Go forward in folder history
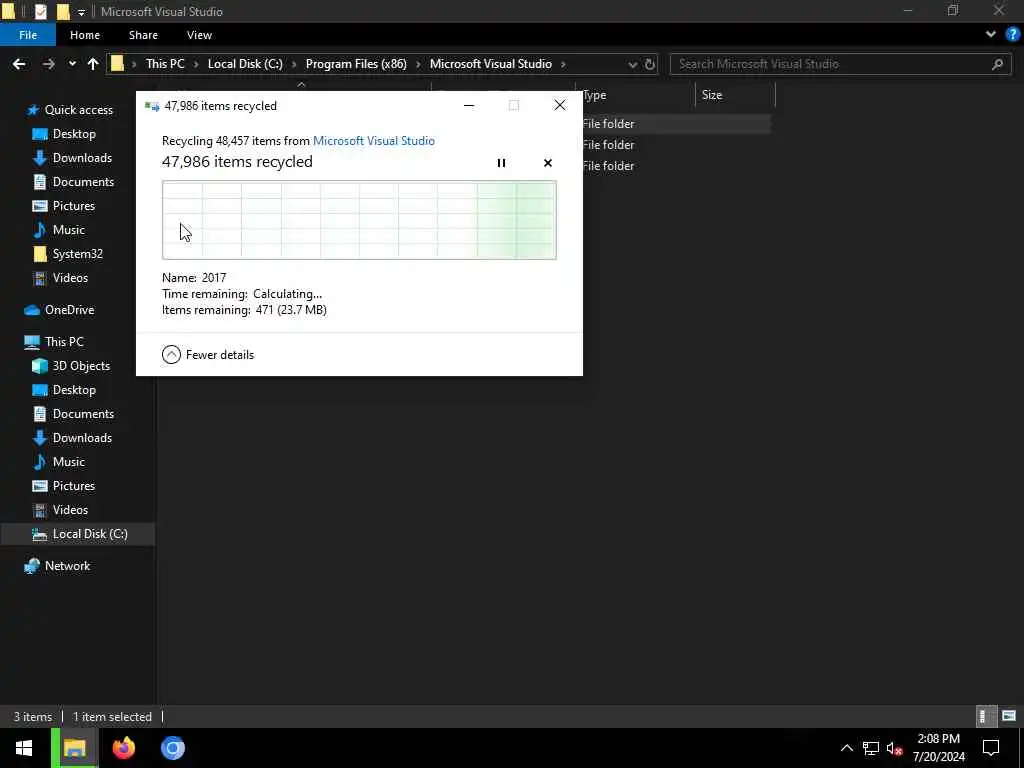The image size is (1024, 768). pyautogui.click(x=48, y=64)
